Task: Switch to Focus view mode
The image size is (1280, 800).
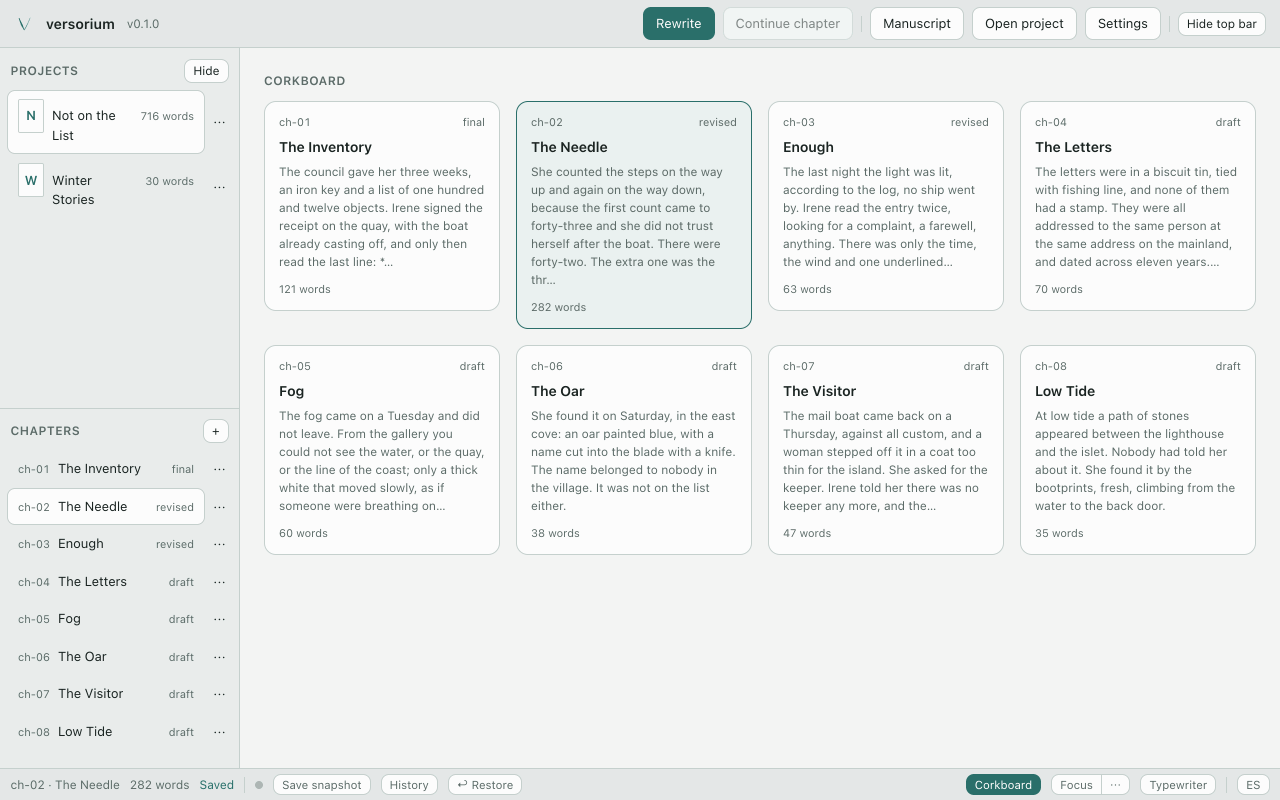Action: coord(1076,785)
